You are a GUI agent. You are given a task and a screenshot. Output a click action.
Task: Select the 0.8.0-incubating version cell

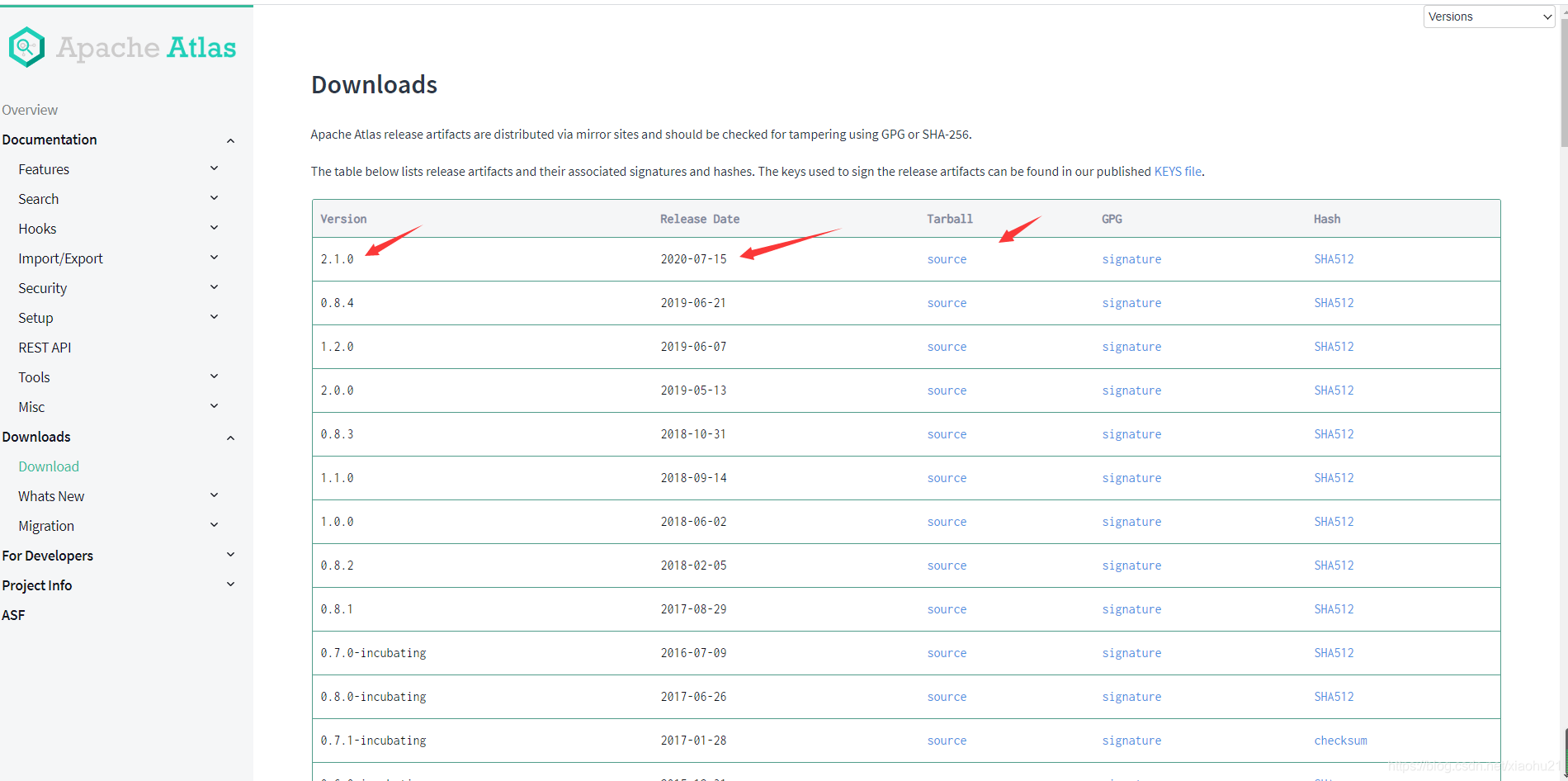coord(373,697)
